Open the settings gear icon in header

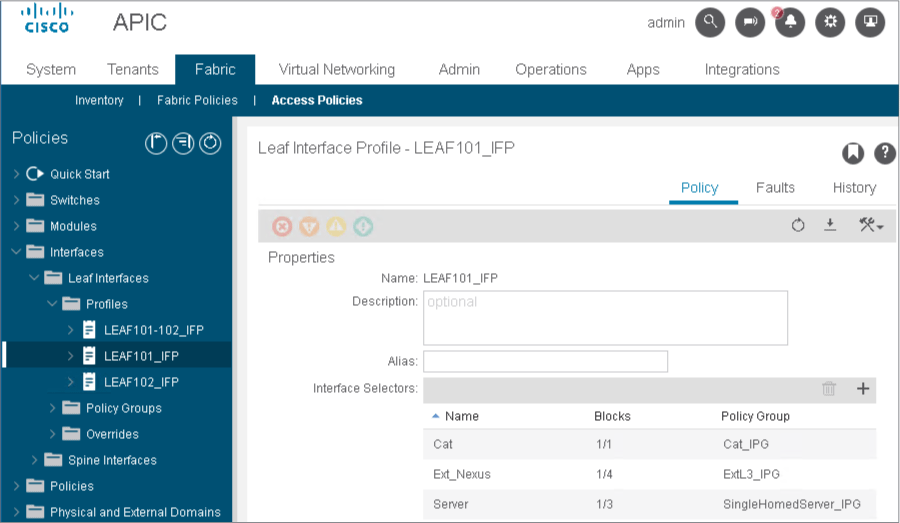(x=829, y=23)
